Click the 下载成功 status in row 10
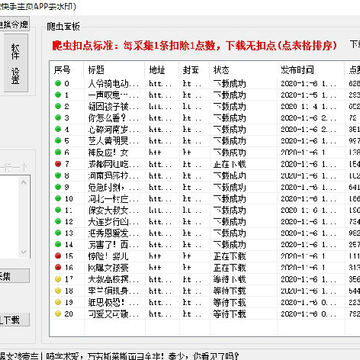This screenshot has height=360, width=360. click(230, 199)
